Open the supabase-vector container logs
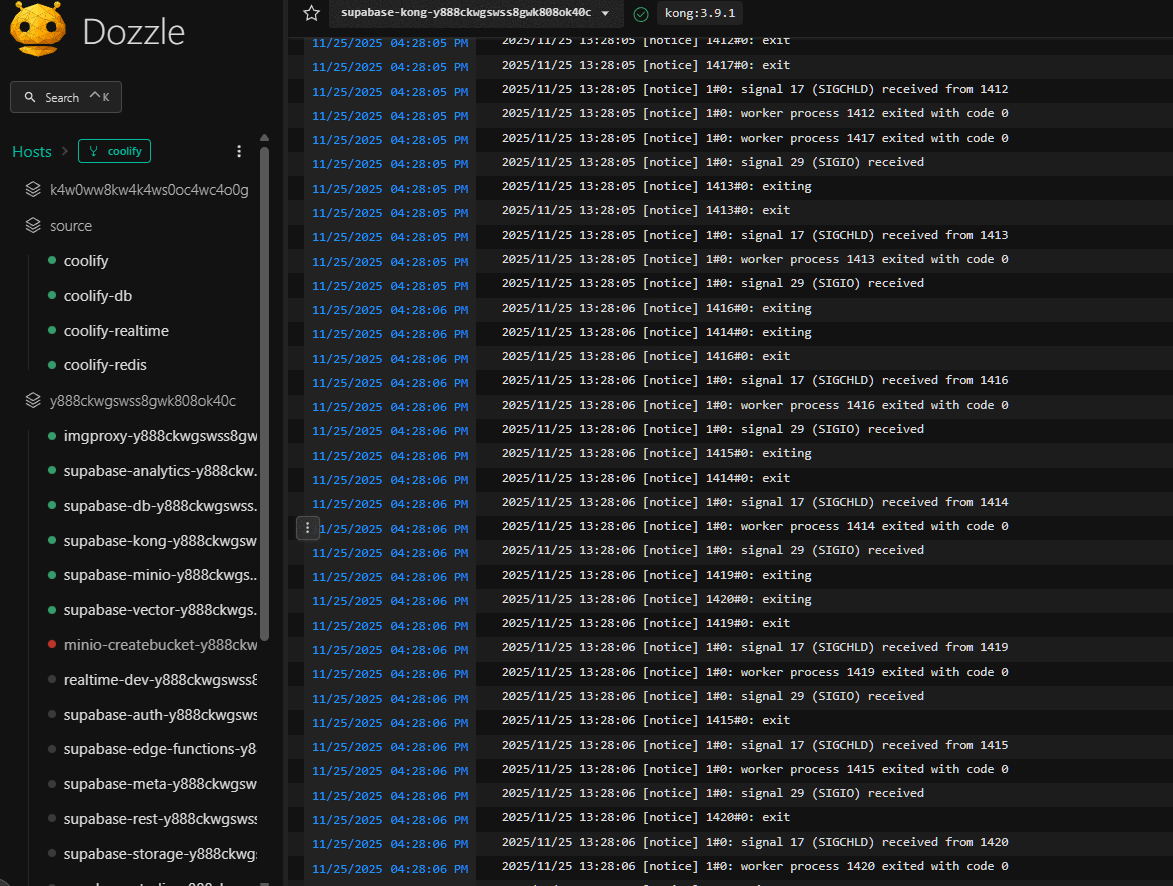Image resolution: width=1173 pixels, height=886 pixels. (160, 611)
